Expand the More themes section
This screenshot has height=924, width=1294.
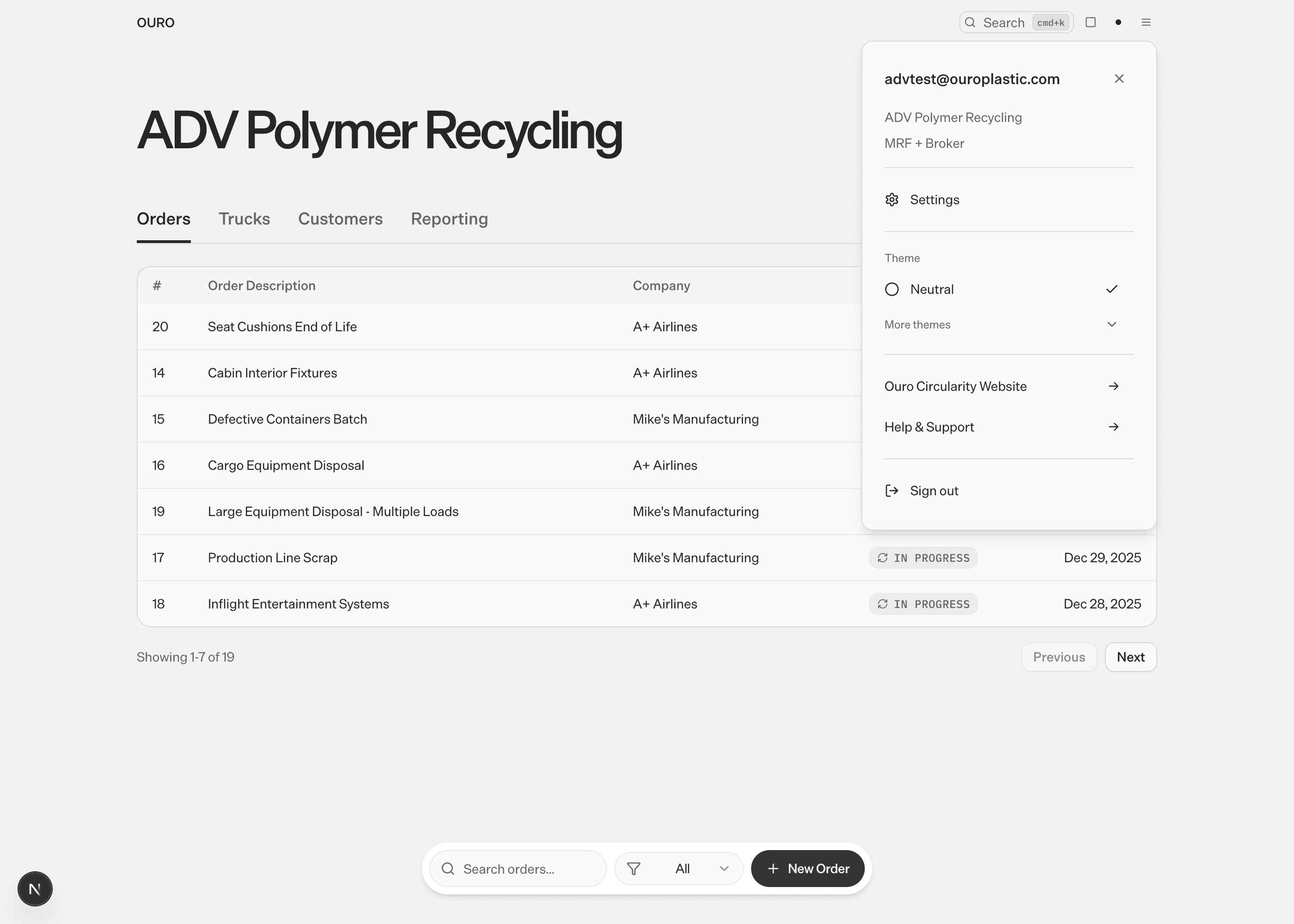(1111, 324)
